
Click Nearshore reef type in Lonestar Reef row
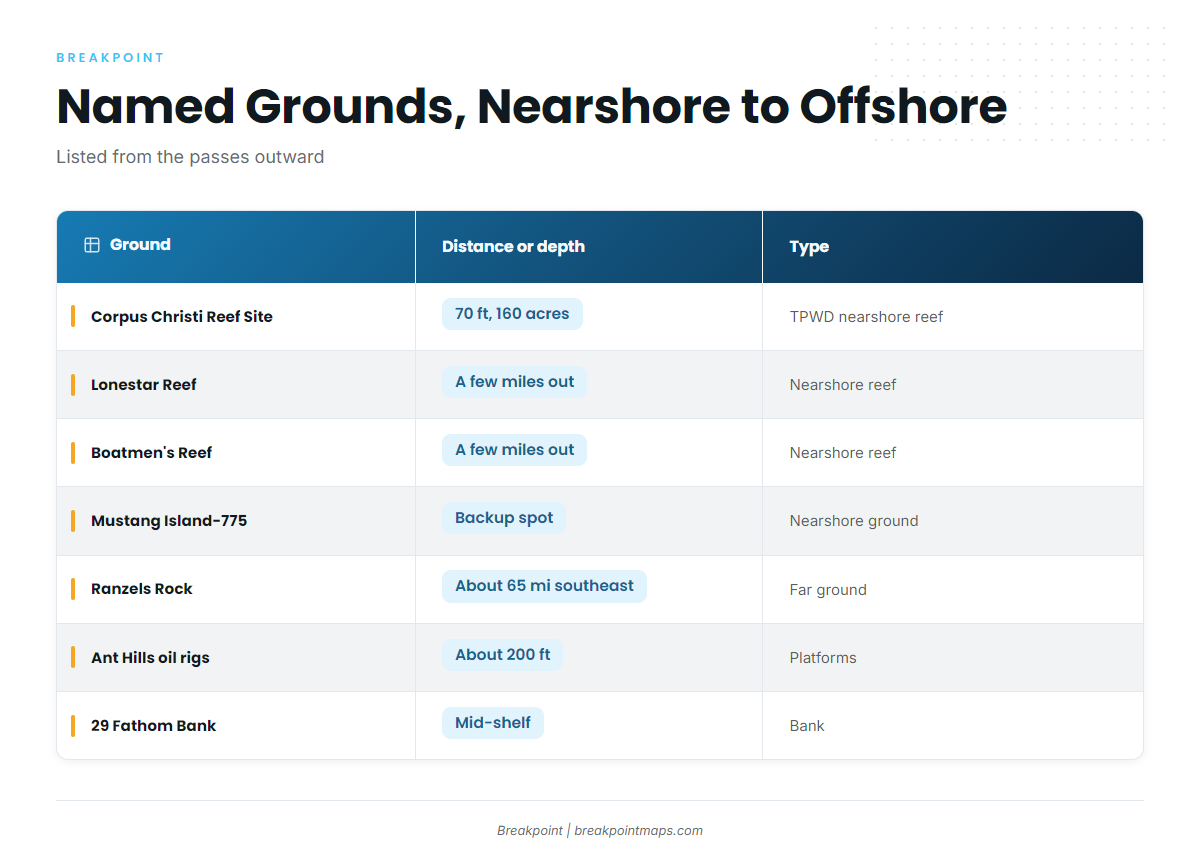pyautogui.click(x=843, y=385)
